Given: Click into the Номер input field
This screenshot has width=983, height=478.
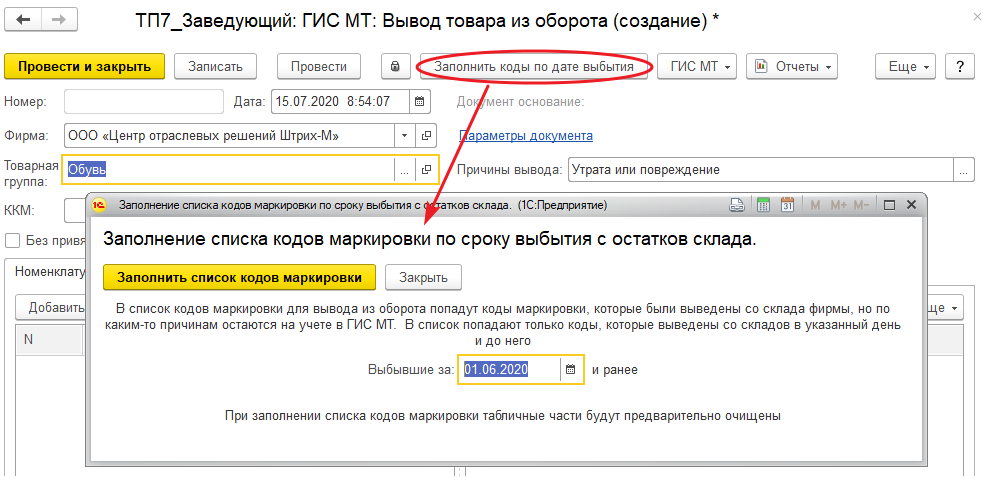Looking at the screenshot, I should click(144, 101).
